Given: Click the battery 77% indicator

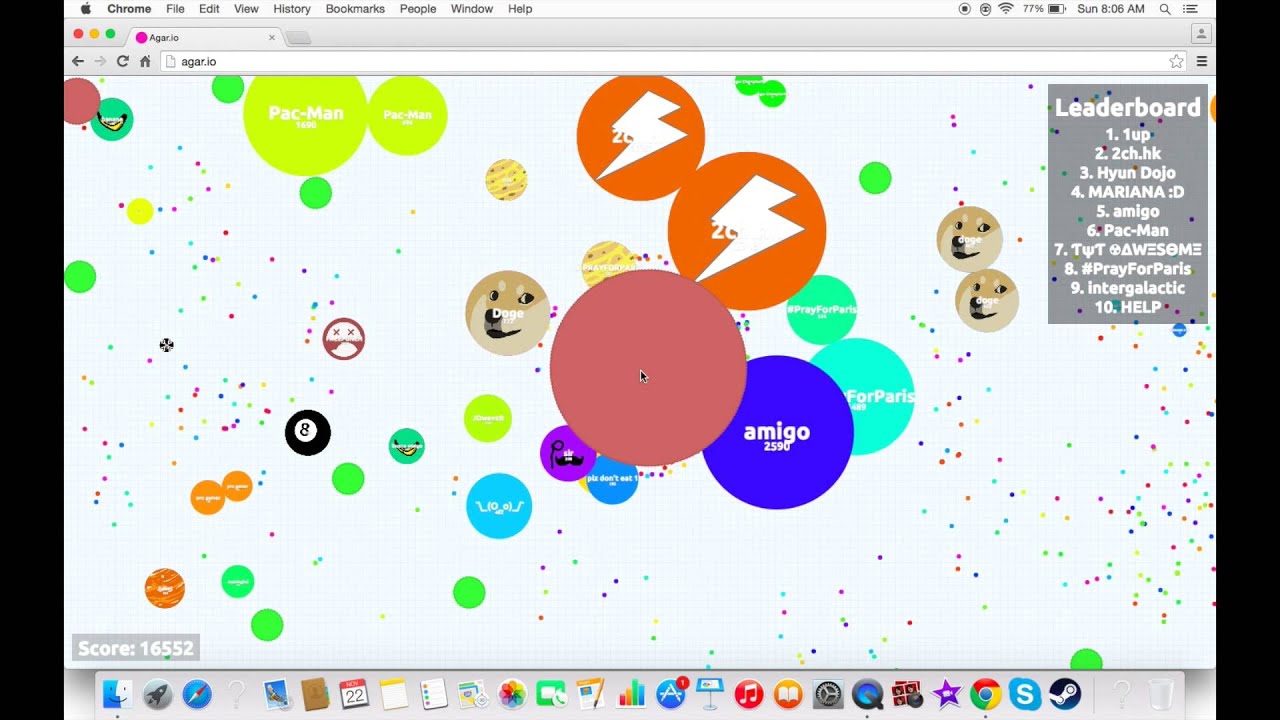Looking at the screenshot, I should coord(1044,9).
